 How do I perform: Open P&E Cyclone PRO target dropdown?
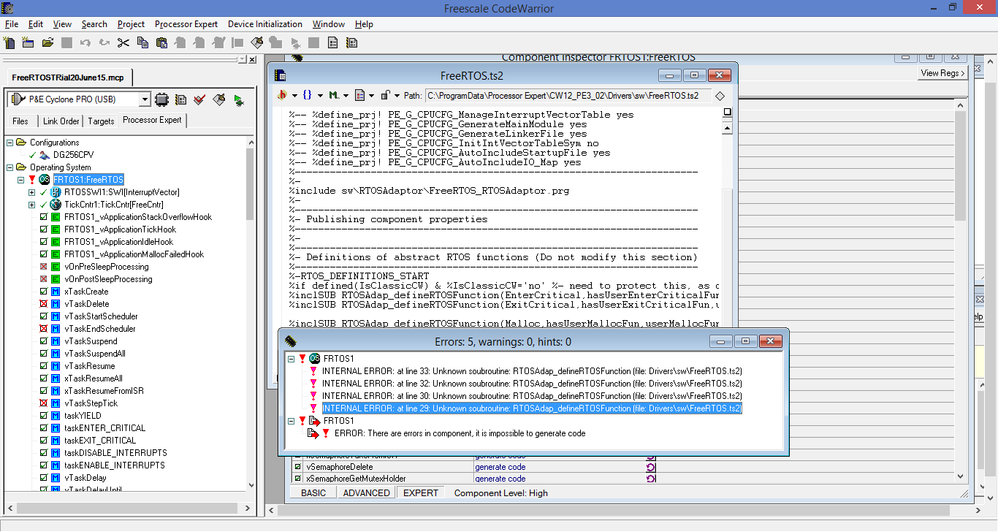pos(144,99)
